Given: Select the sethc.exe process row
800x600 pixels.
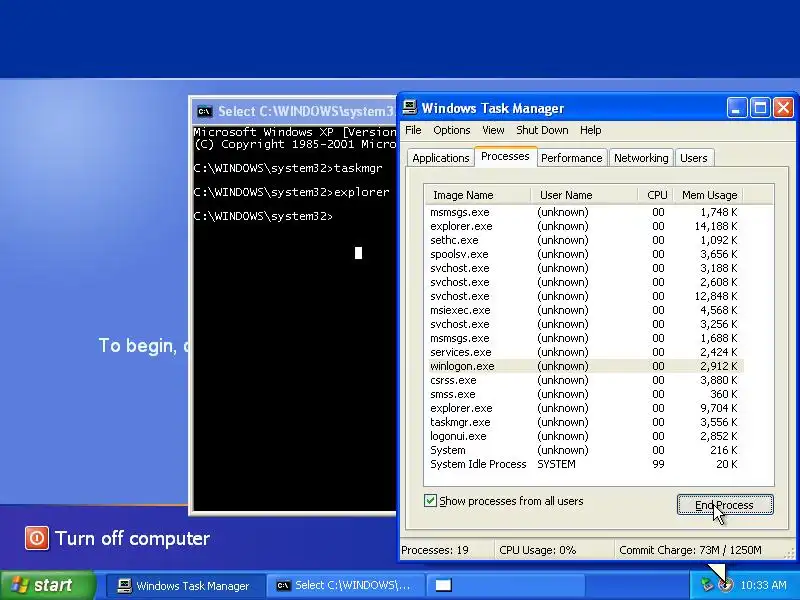Looking at the screenshot, I should click(584, 240).
